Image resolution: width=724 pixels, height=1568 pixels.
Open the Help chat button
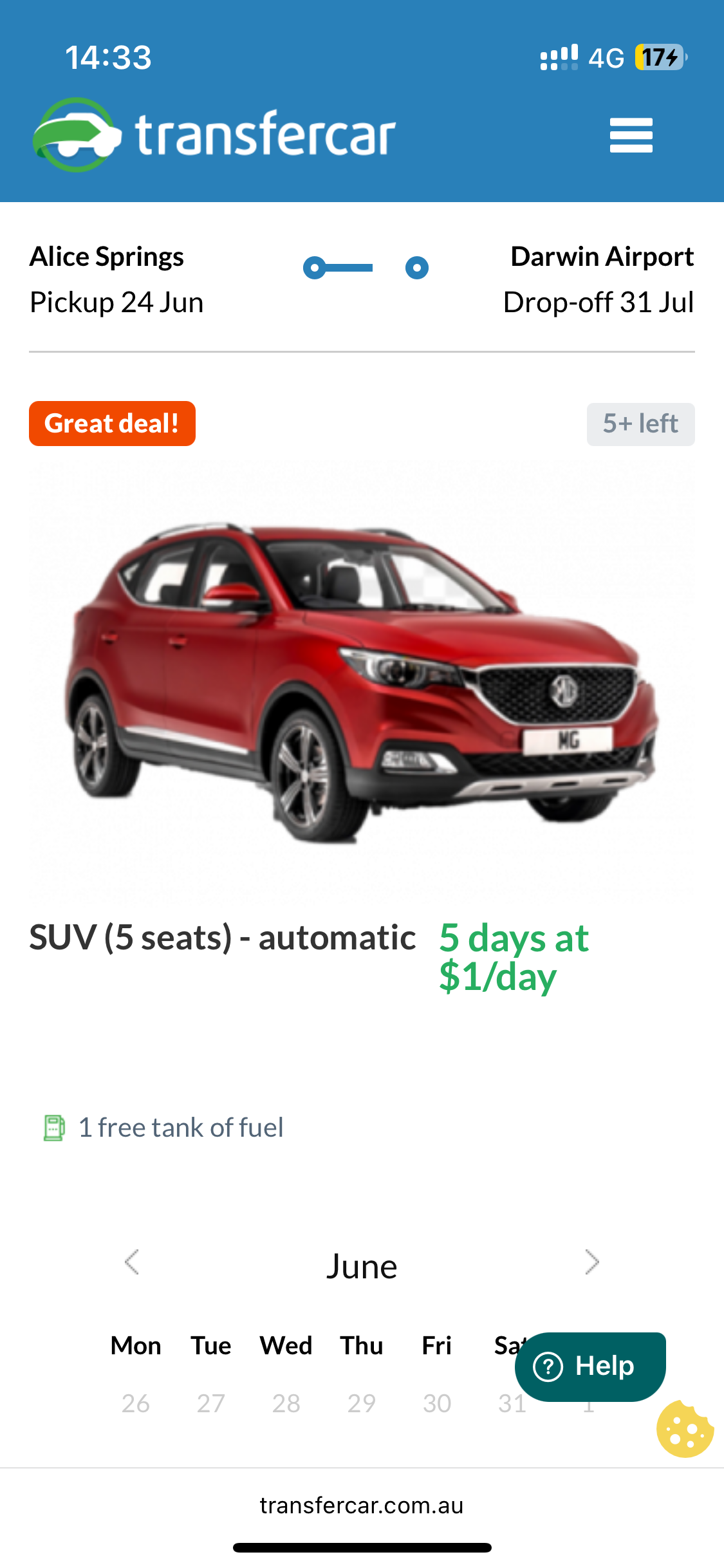click(x=590, y=1367)
